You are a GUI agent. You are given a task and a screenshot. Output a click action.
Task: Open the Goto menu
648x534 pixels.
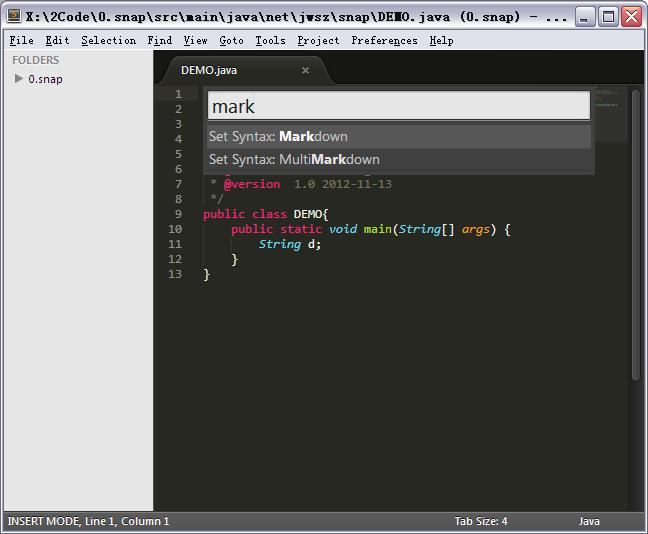tap(231, 41)
